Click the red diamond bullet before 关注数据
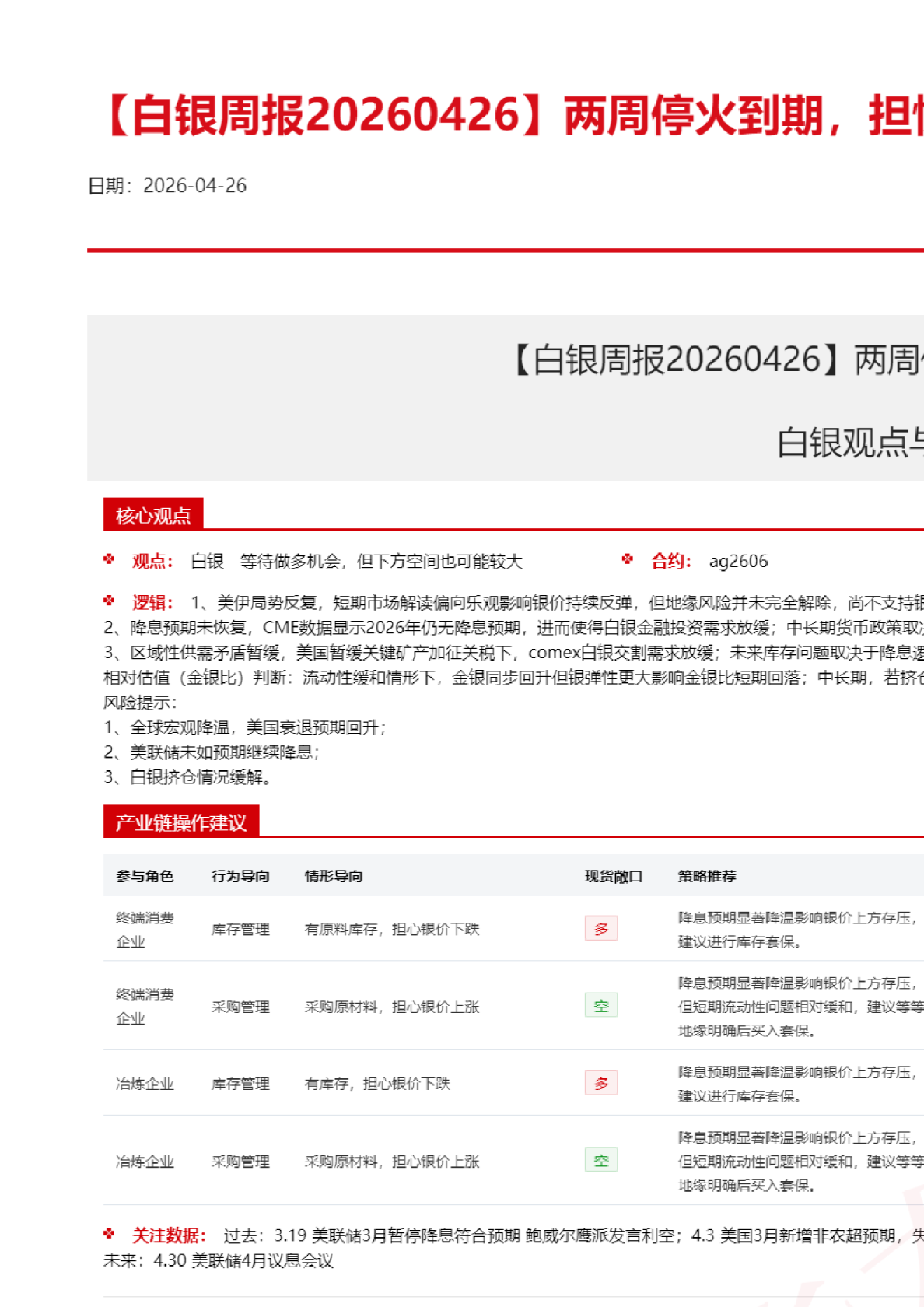 [109, 1234]
